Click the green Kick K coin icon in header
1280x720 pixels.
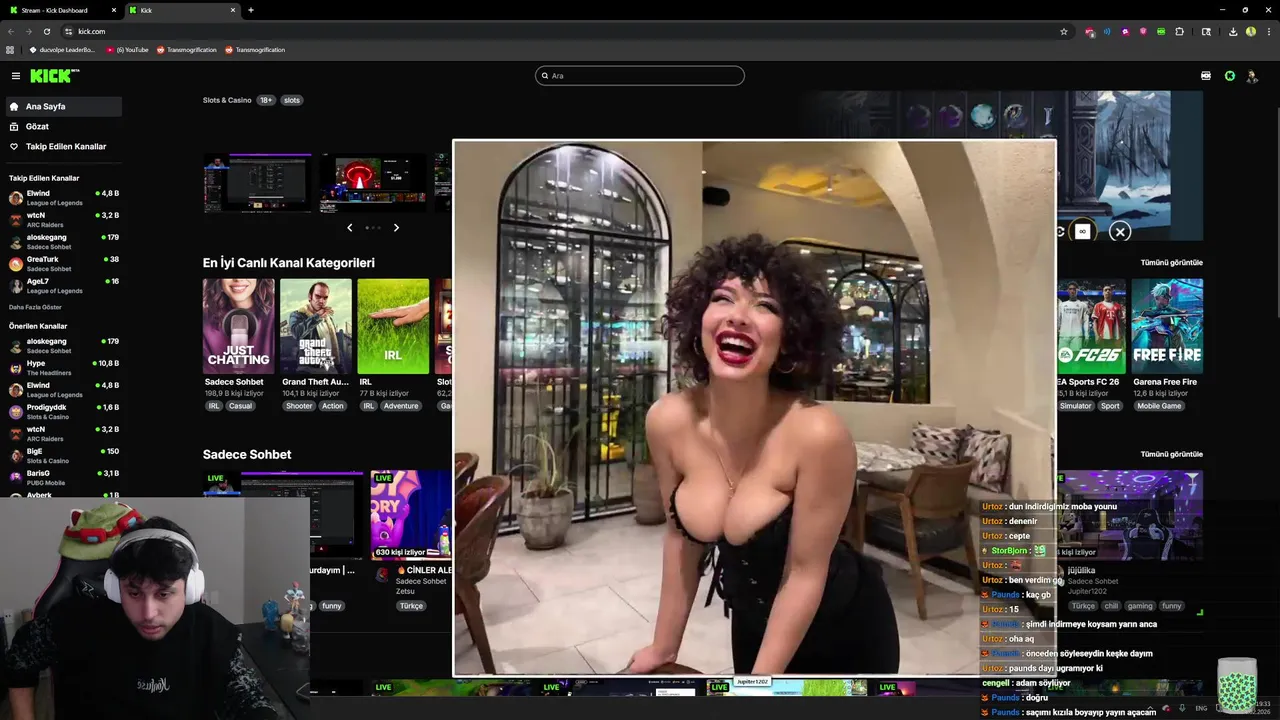[x=1230, y=76]
